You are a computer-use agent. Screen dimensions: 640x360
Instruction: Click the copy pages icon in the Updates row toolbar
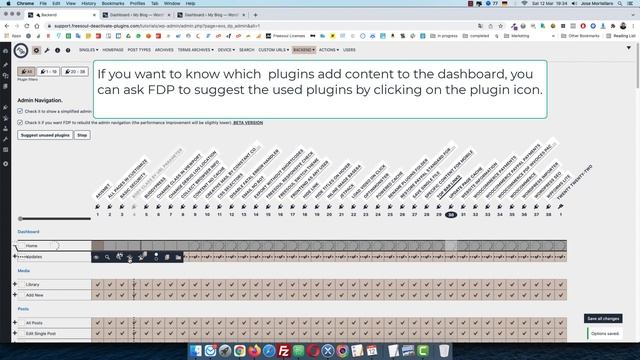pos(167,257)
